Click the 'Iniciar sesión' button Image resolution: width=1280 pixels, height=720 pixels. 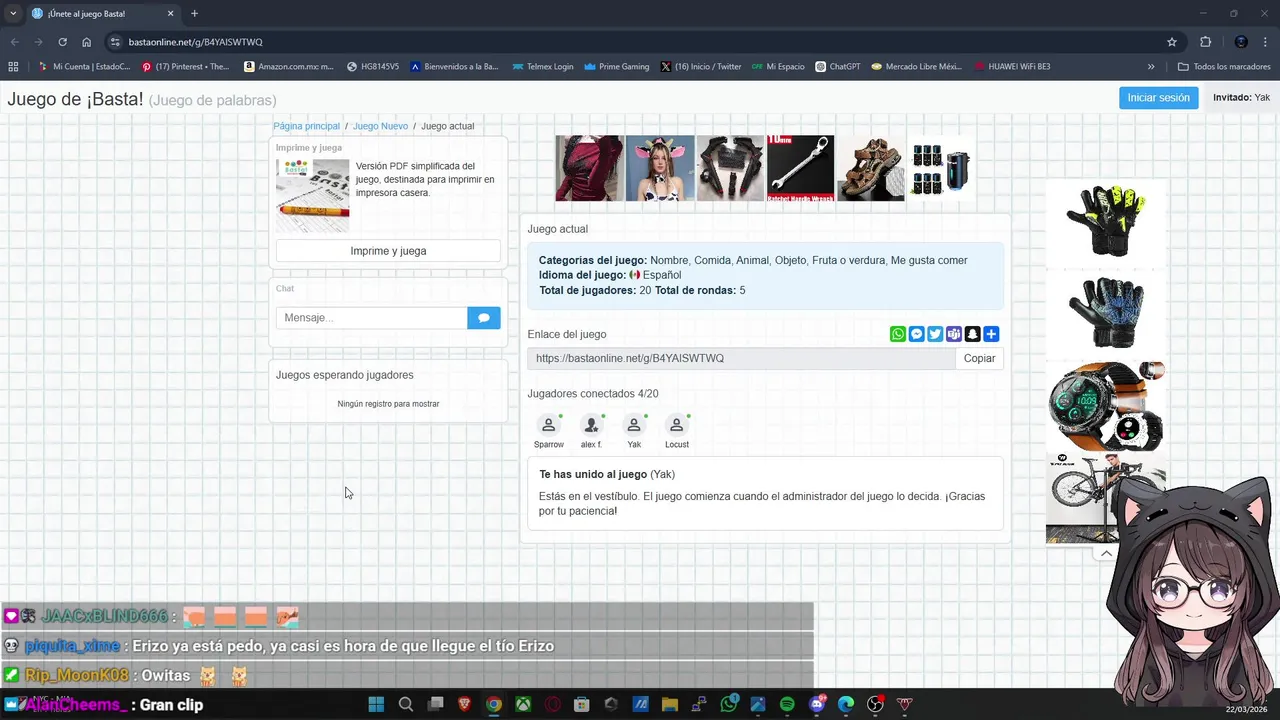tap(1158, 98)
